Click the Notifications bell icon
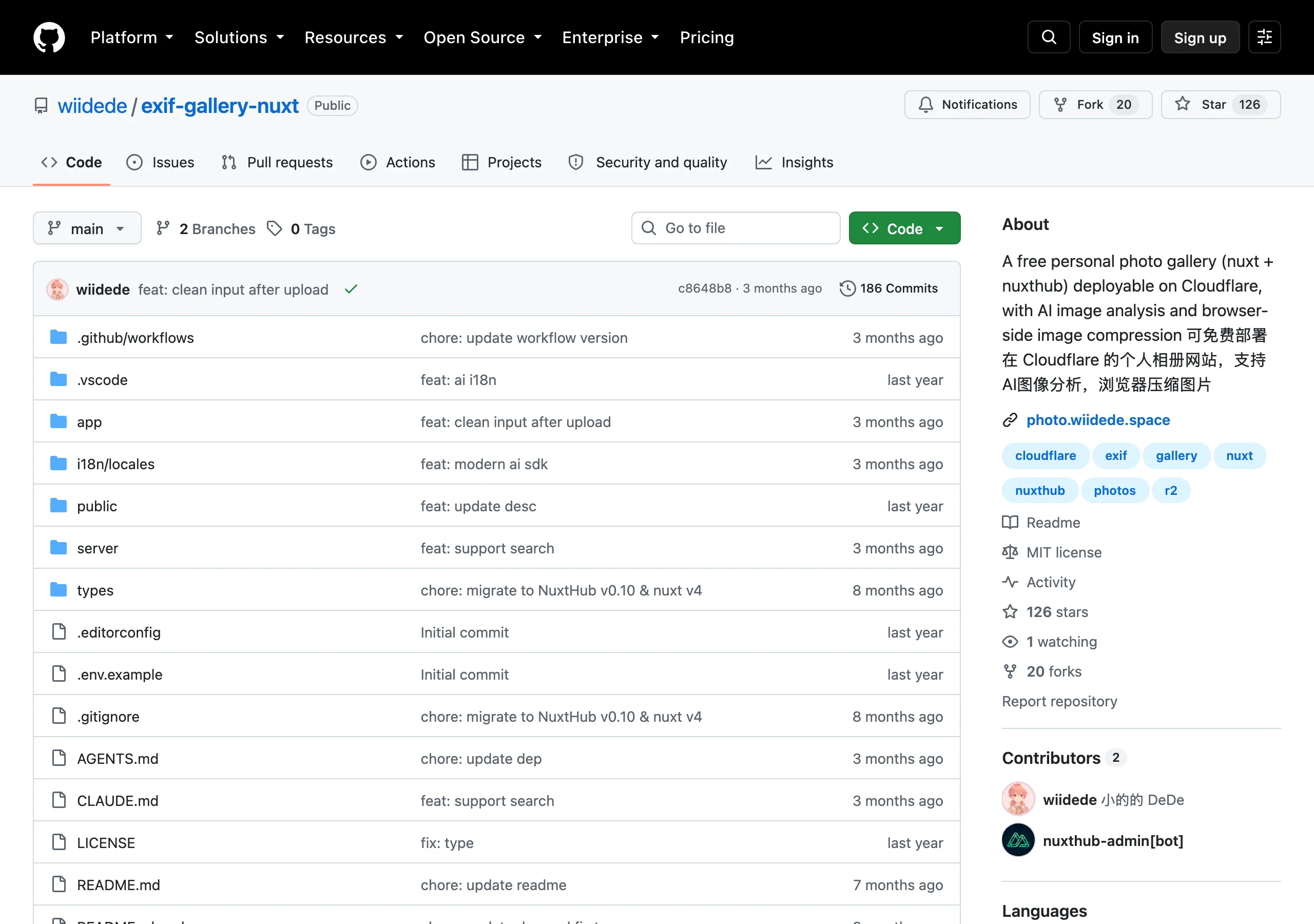Image resolution: width=1314 pixels, height=924 pixels. (x=925, y=105)
